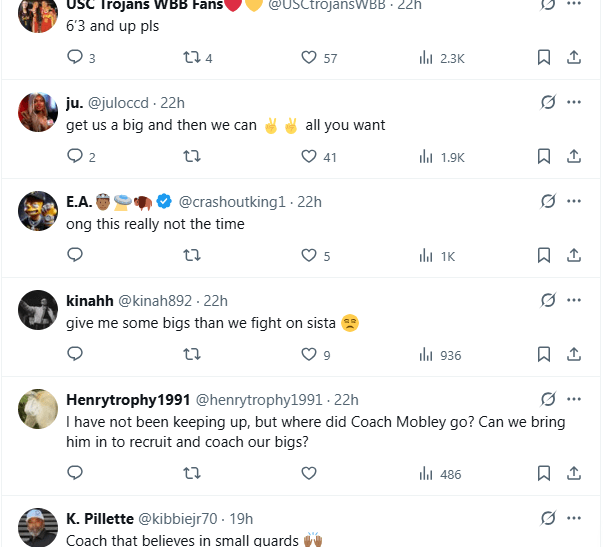Screen dimensions: 603x547
Task: Share Henrytrophy1991's Coach Mobley tweet
Action: [x=574, y=473]
